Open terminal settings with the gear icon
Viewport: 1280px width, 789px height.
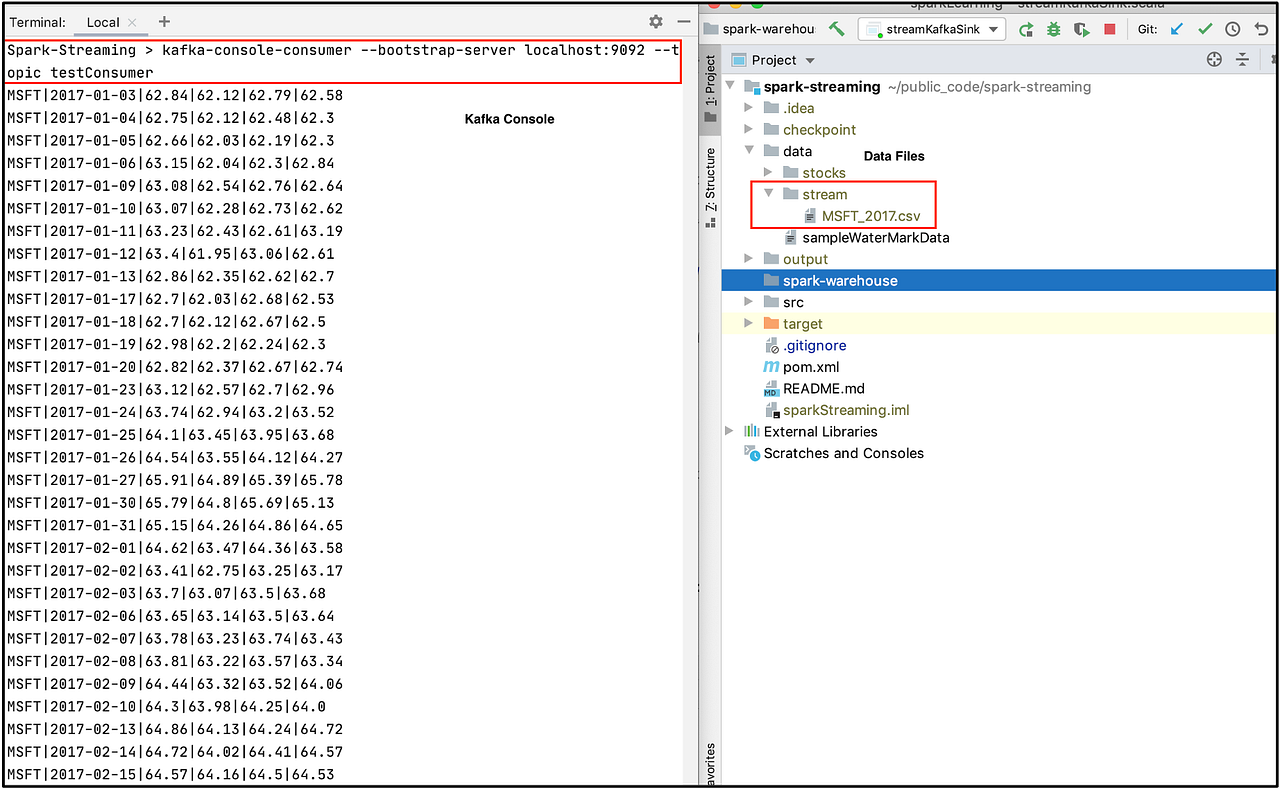click(x=655, y=21)
